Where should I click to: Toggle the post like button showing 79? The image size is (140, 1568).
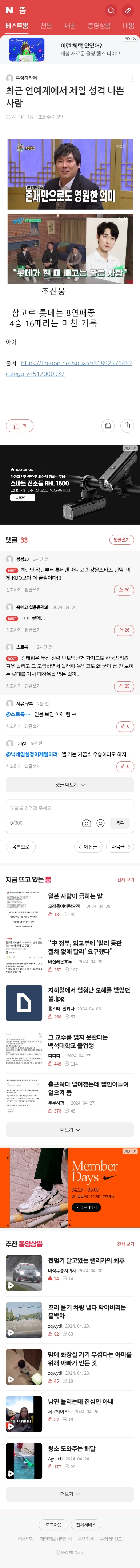point(19,426)
